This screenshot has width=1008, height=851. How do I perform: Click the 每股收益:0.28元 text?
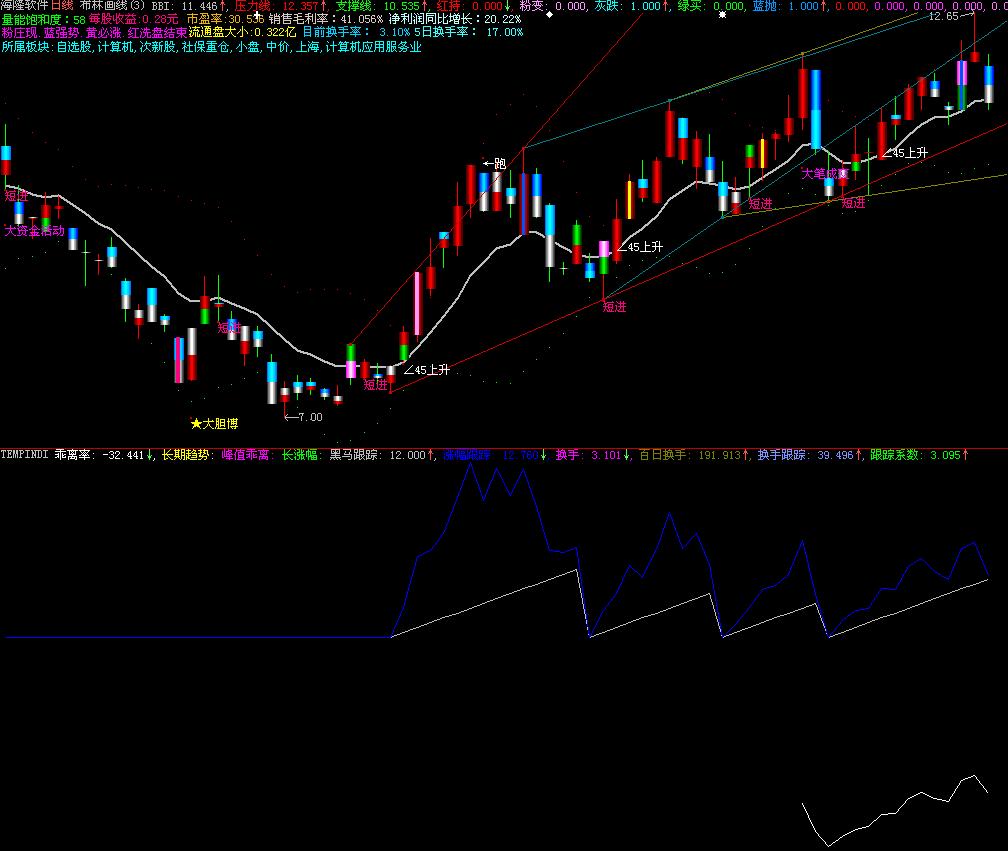[x=133, y=19]
